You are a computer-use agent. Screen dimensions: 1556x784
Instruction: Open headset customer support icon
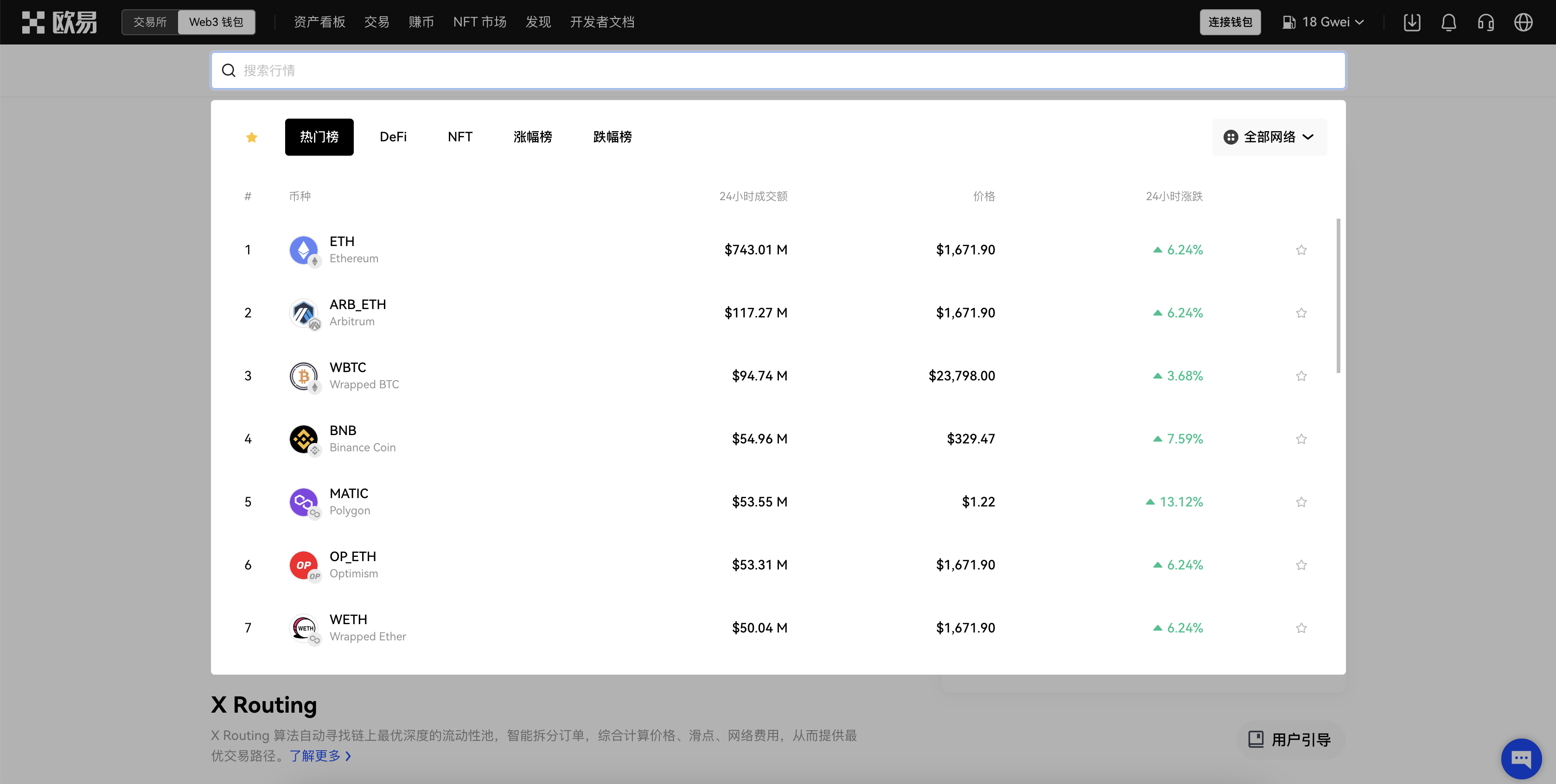pyautogui.click(x=1486, y=22)
